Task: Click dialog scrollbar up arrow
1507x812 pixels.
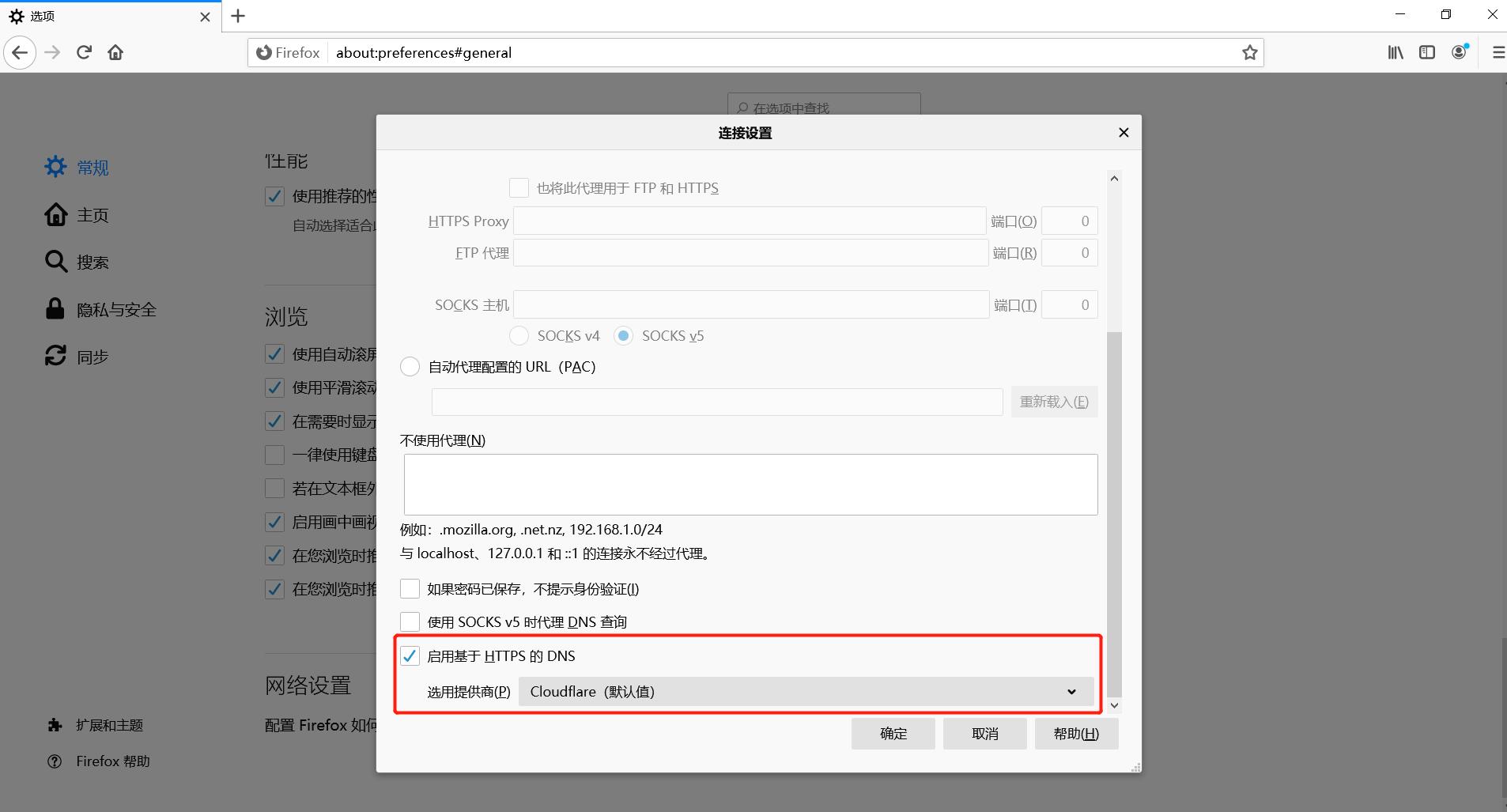Action: 1114,179
